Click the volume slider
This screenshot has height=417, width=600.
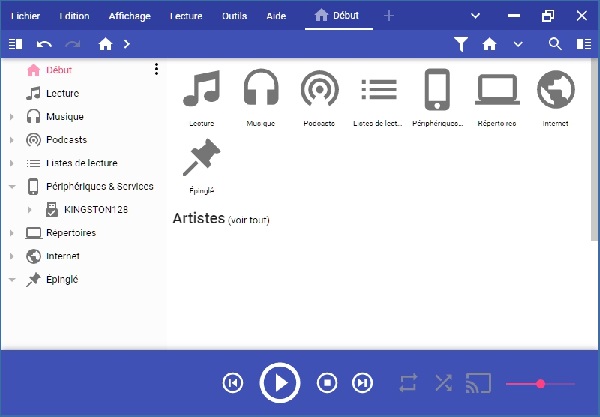point(540,383)
